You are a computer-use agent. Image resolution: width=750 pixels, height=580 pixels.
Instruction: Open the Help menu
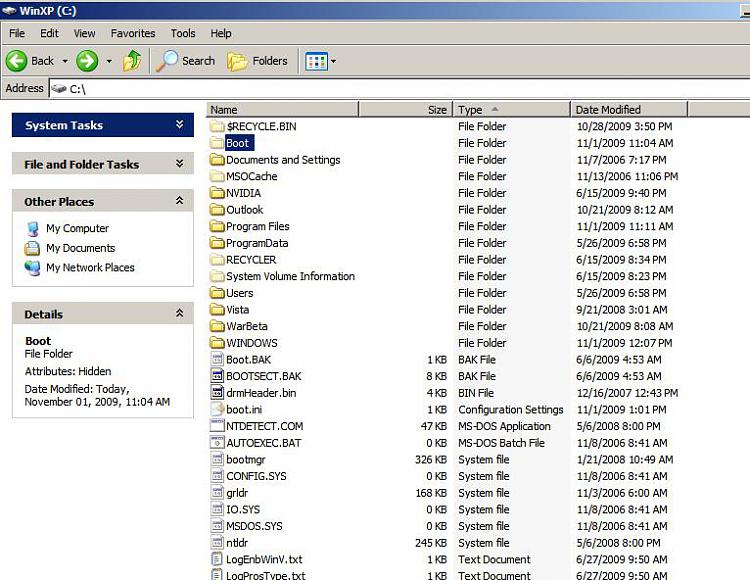(221, 33)
